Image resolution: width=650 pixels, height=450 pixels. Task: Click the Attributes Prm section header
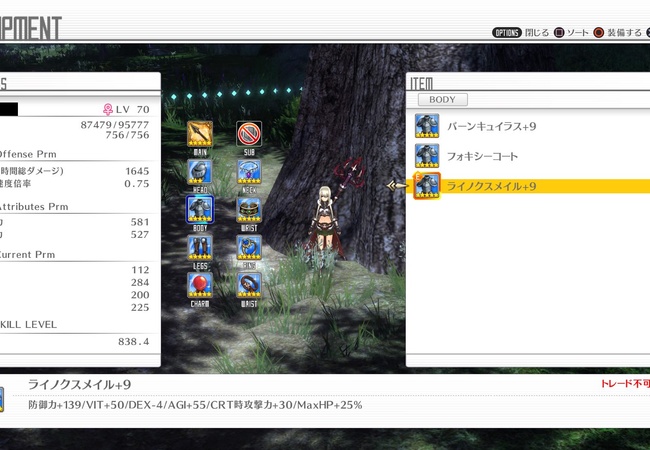(34, 207)
